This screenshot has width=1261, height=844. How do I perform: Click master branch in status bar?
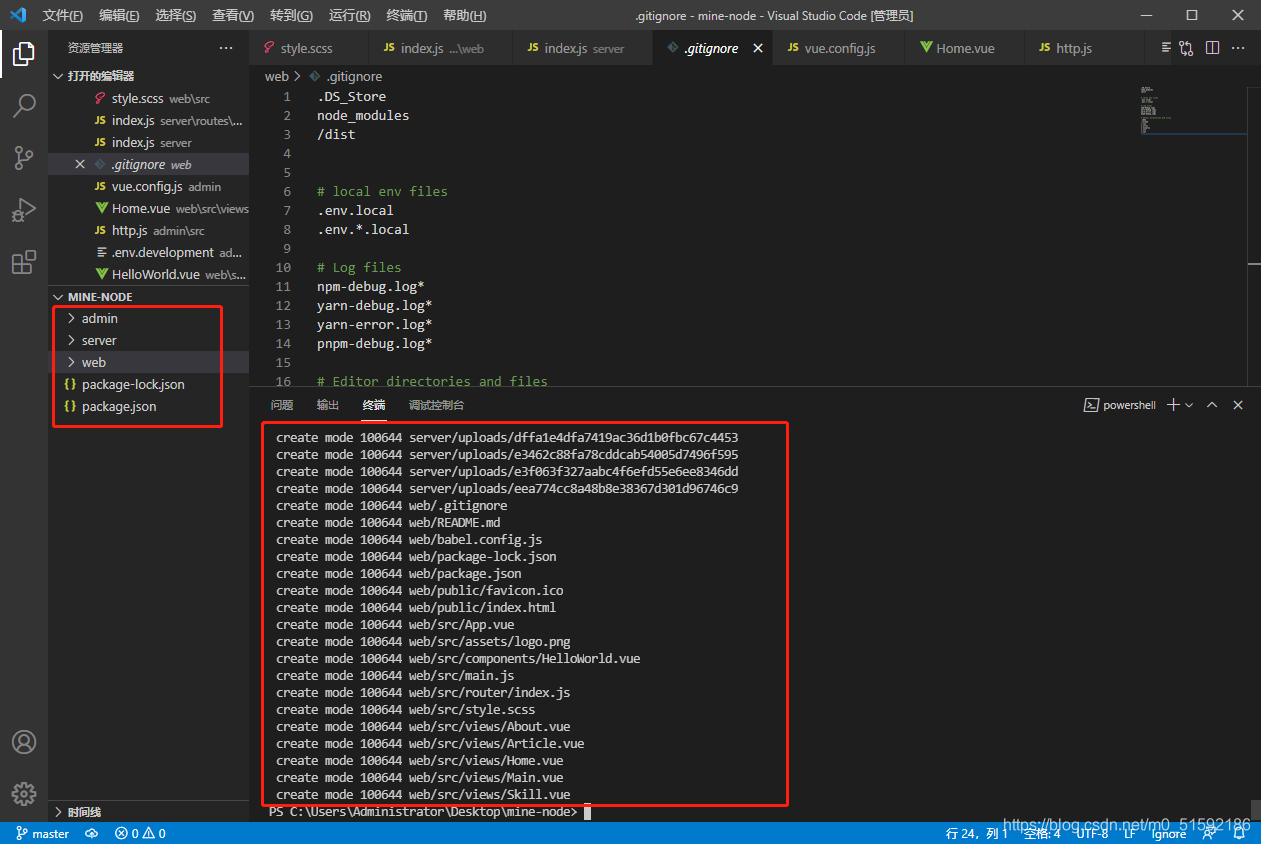pos(43,833)
